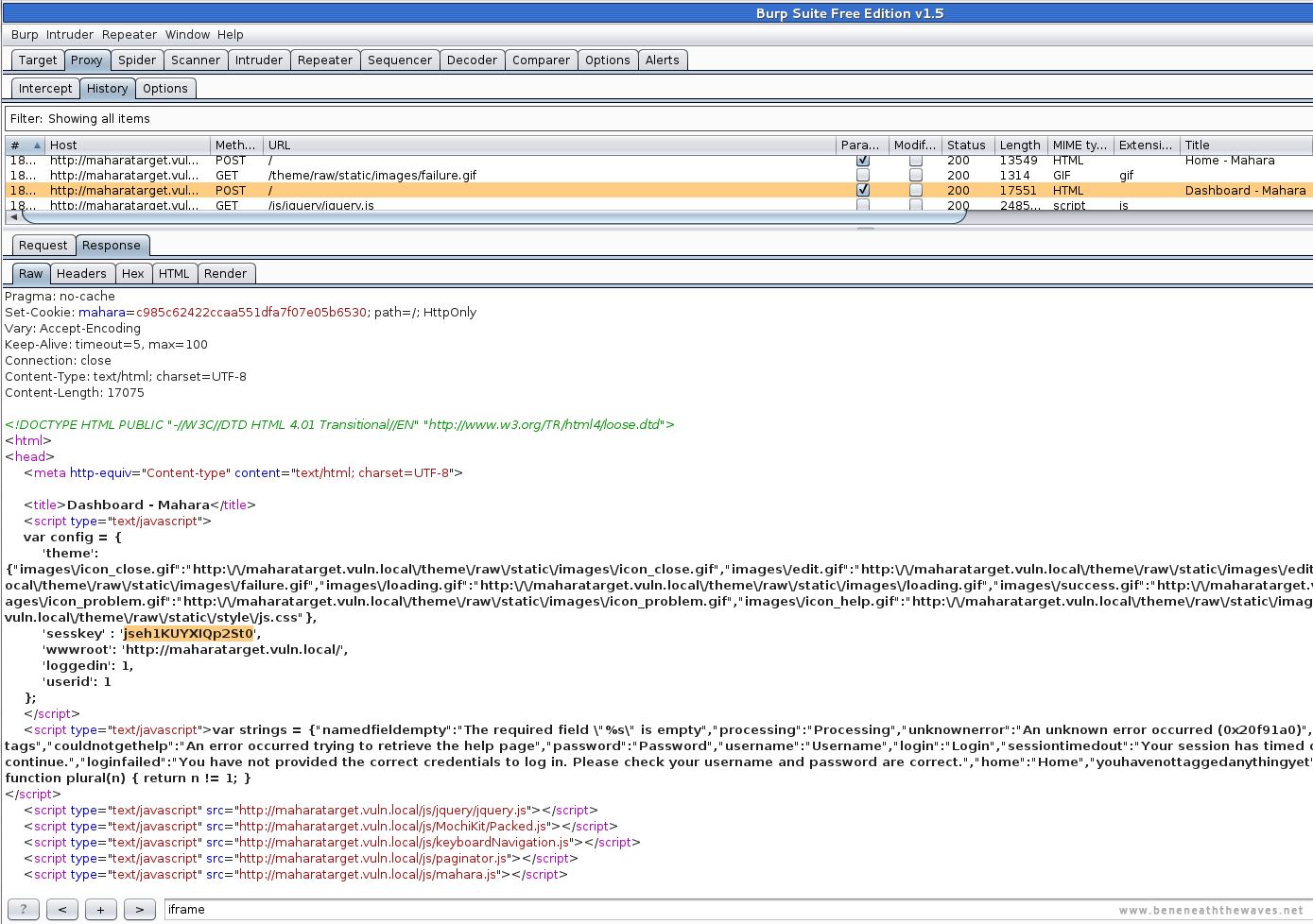Show the HTML response view

tap(174, 273)
